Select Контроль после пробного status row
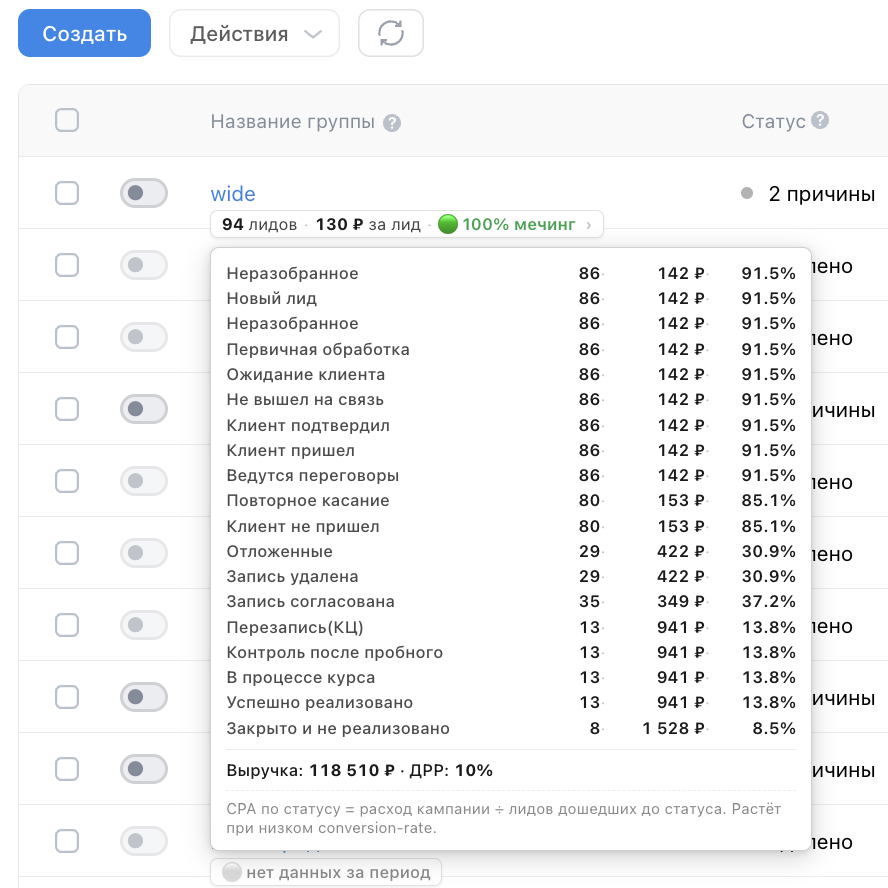 [x=511, y=652]
